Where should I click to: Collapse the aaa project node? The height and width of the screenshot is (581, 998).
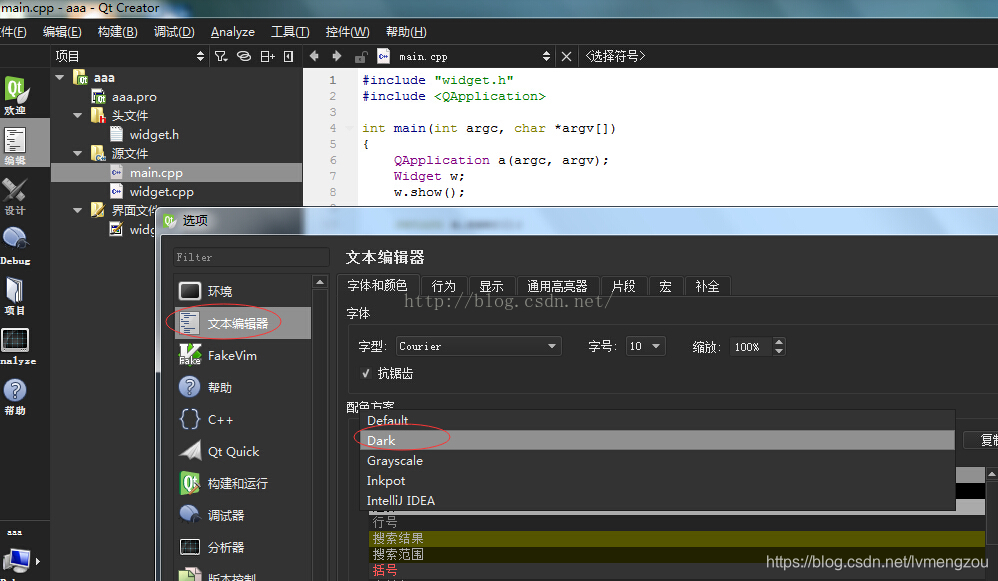pyautogui.click(x=60, y=78)
